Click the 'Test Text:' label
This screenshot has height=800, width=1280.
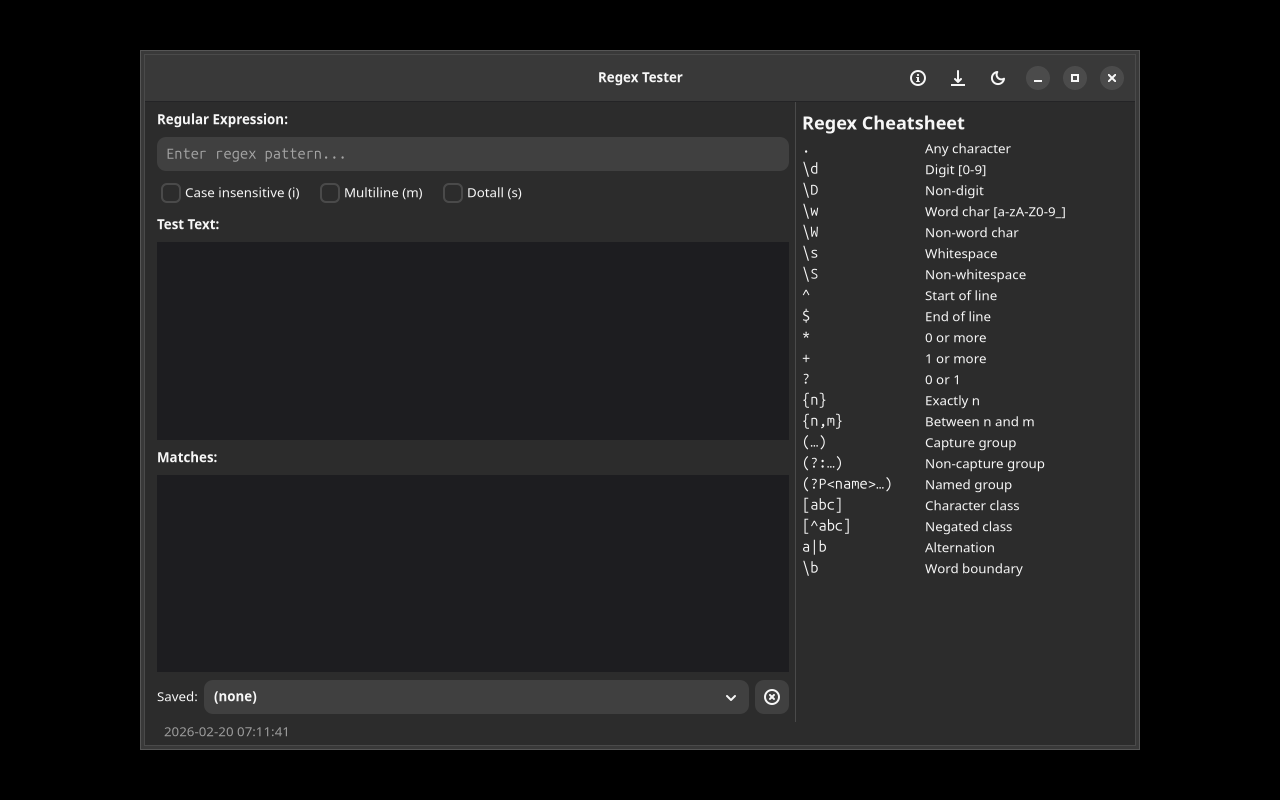click(188, 224)
